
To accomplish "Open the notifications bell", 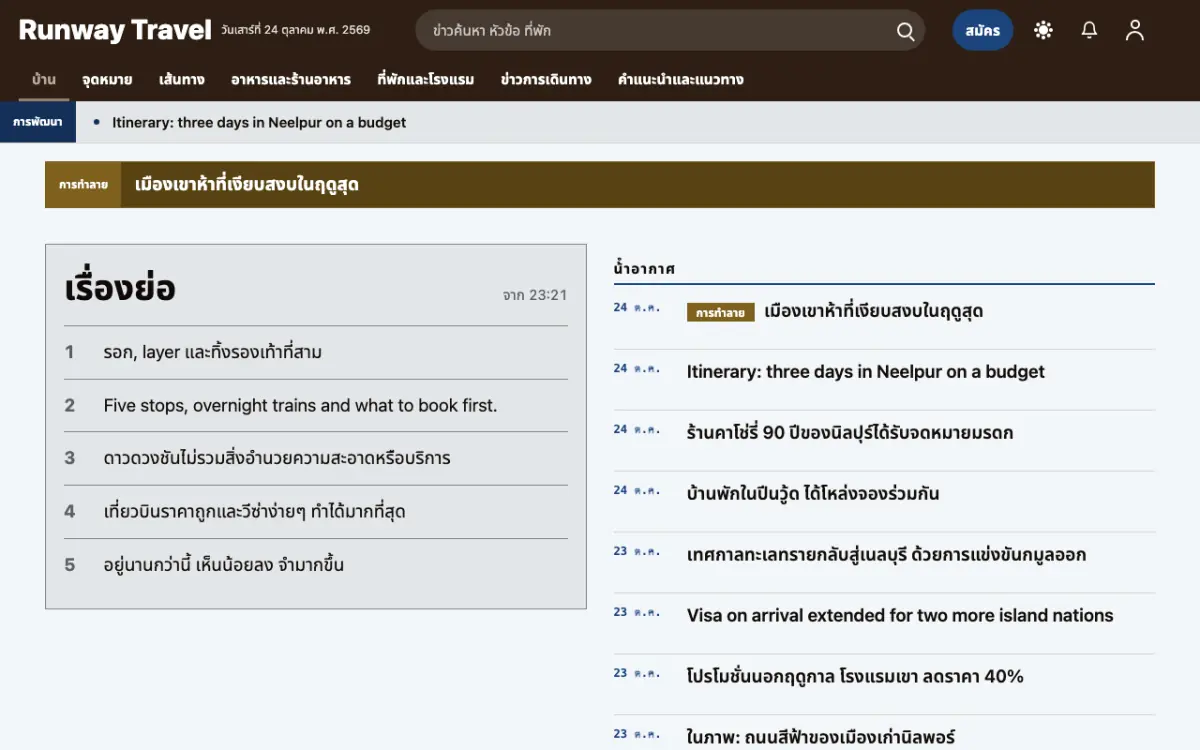I will tap(1089, 30).
